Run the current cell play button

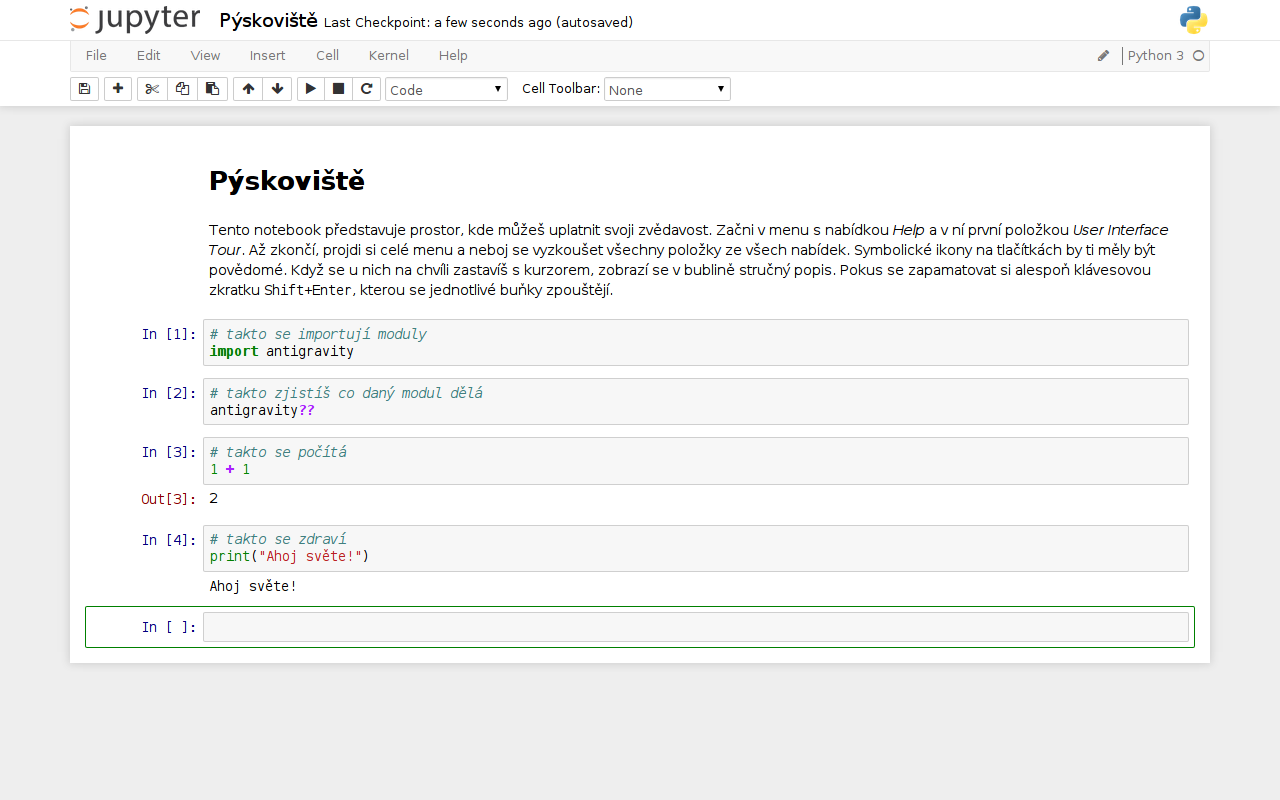(x=311, y=89)
